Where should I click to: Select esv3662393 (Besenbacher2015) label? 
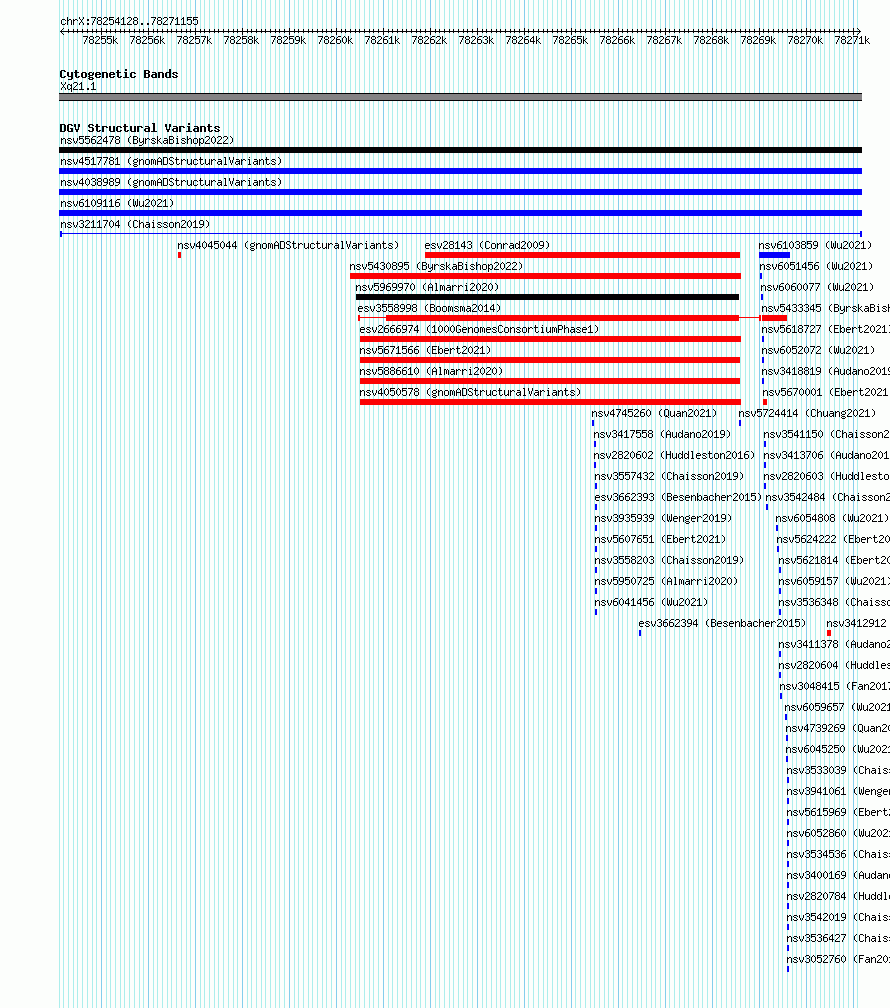click(678, 498)
